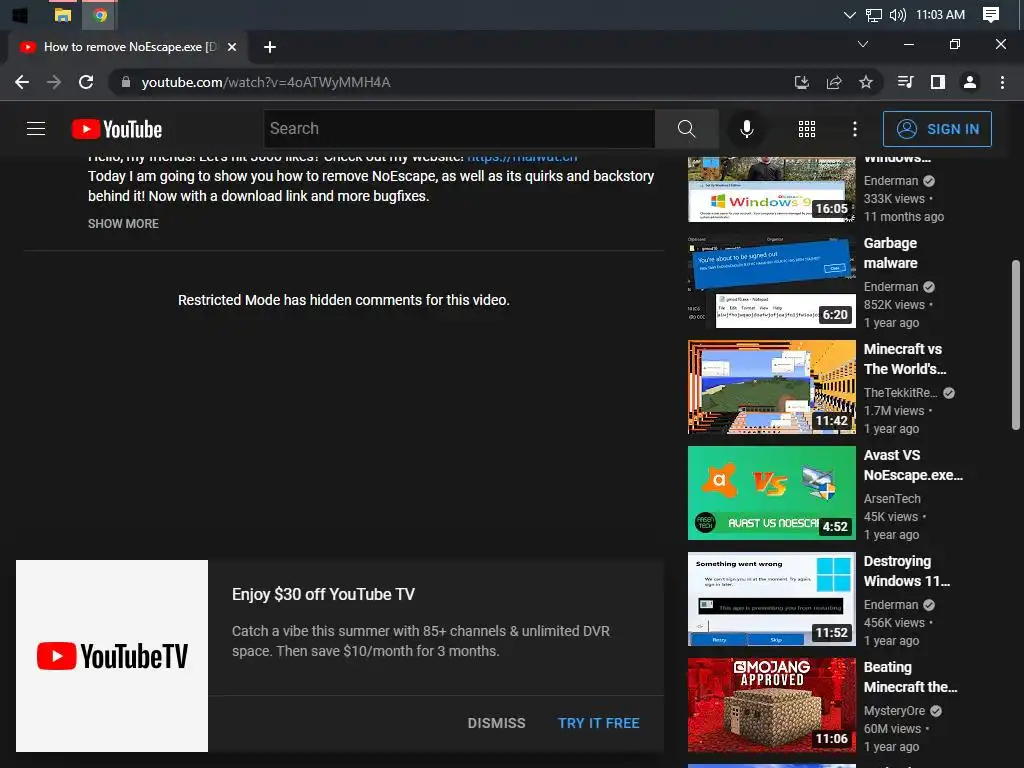Image resolution: width=1024 pixels, height=768 pixels.
Task: Click Restricted Mode hidden comments message
Action: tap(344, 300)
